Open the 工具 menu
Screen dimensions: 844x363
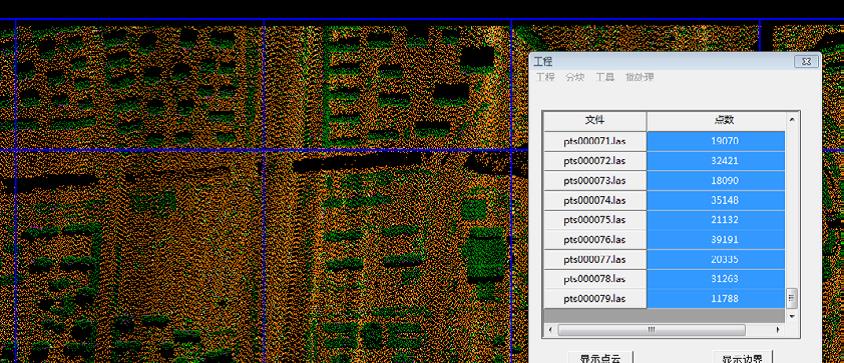[605, 77]
